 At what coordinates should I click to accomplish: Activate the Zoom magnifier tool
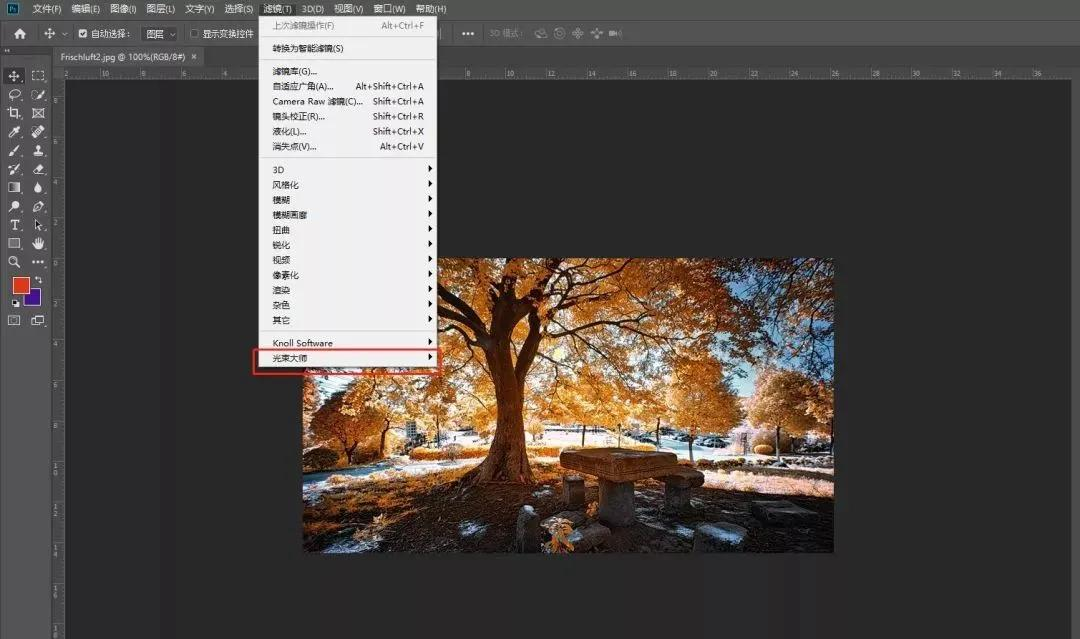[15, 262]
